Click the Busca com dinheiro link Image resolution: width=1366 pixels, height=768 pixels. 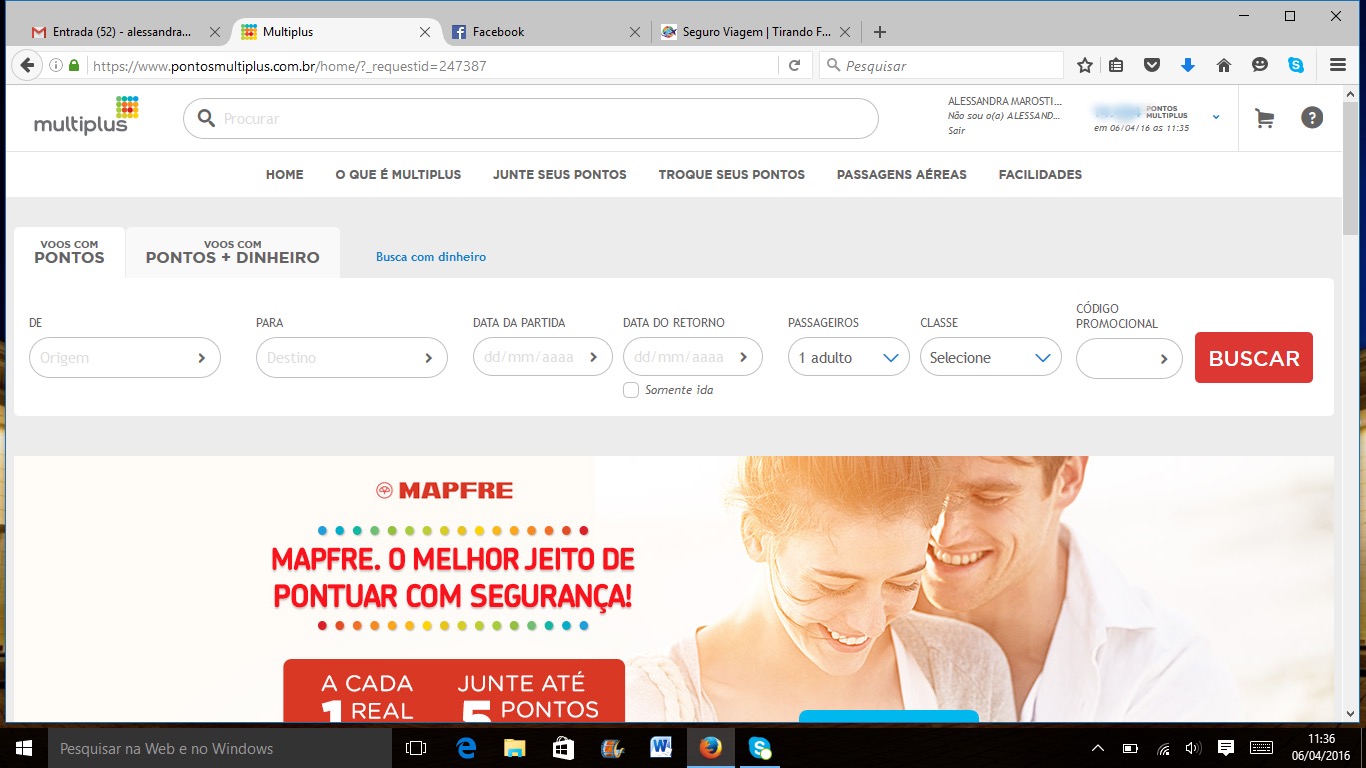point(431,257)
